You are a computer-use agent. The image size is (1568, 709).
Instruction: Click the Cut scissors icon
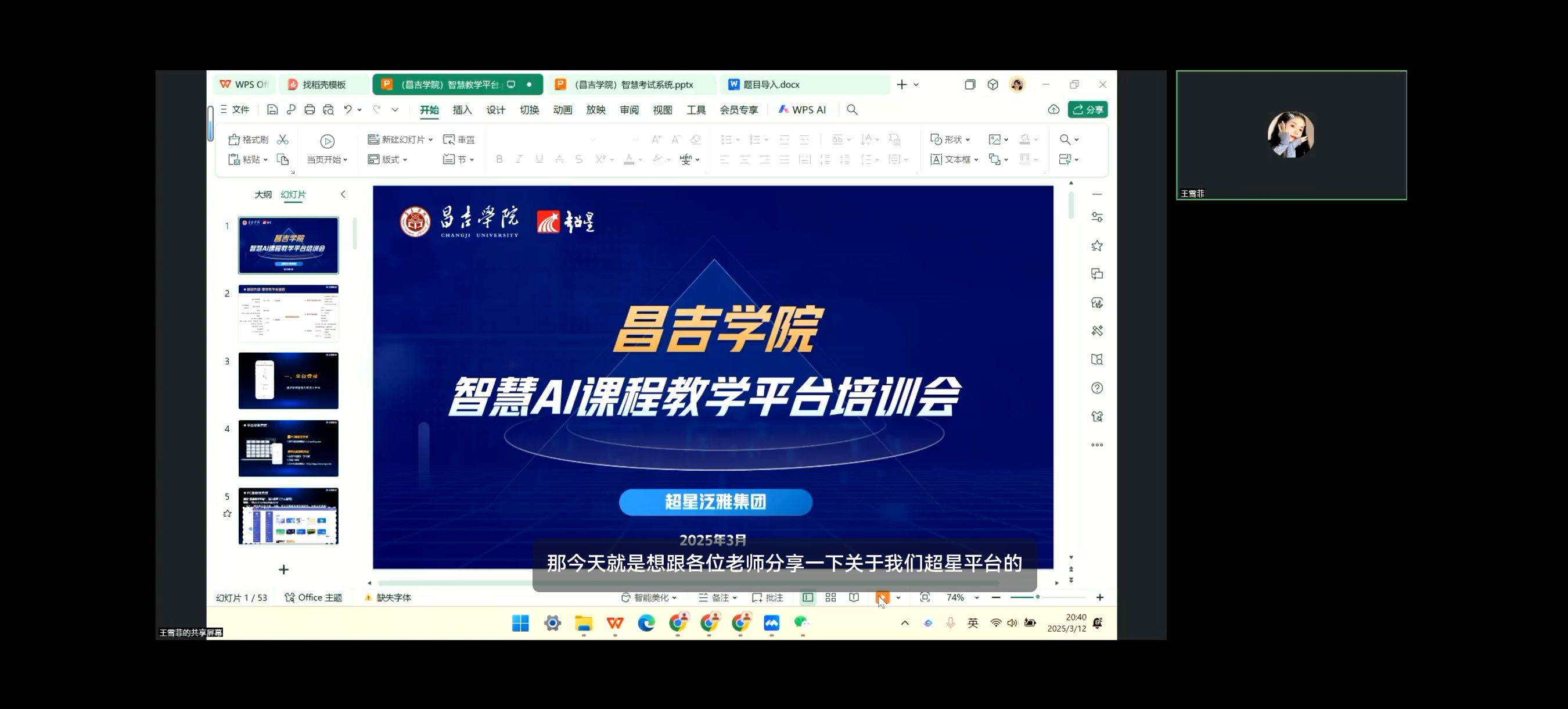(283, 139)
